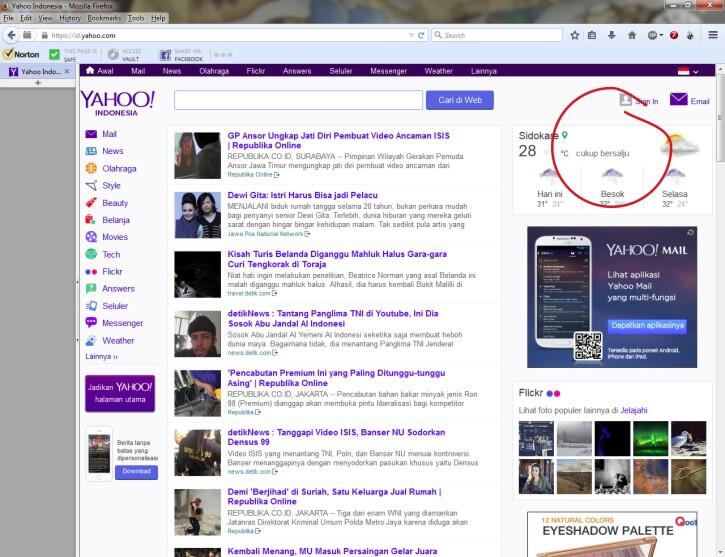Click the Download app button
Viewport: 725px width, 557px height.
(x=136, y=471)
